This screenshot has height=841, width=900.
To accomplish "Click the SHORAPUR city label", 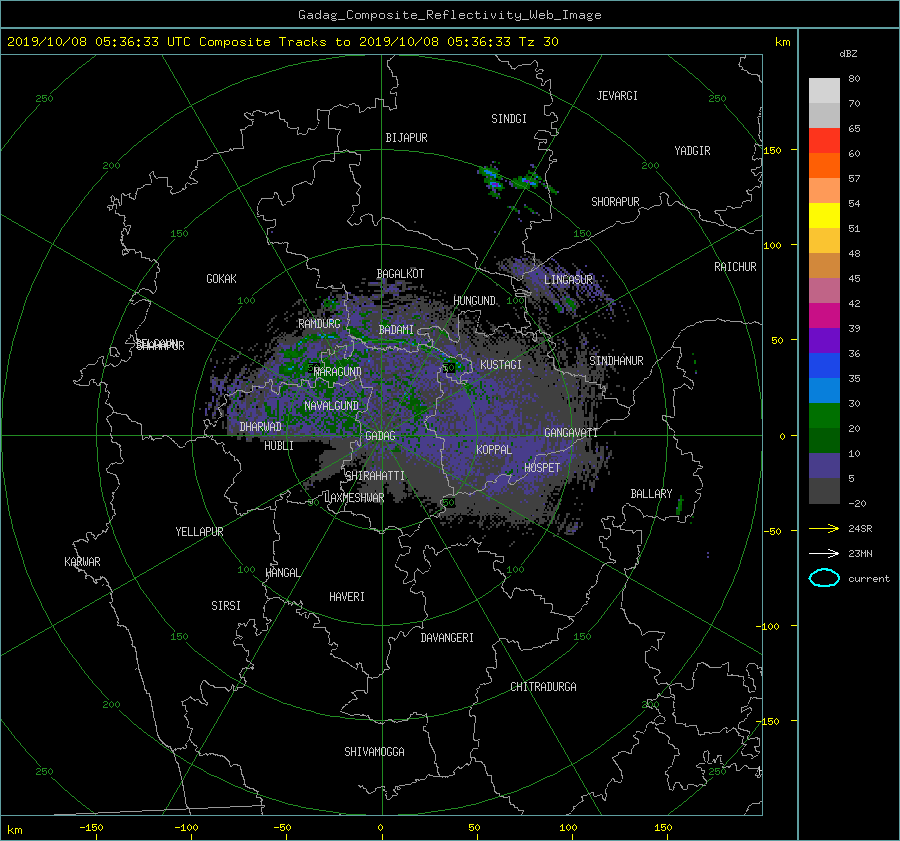I will pyautogui.click(x=615, y=202).
